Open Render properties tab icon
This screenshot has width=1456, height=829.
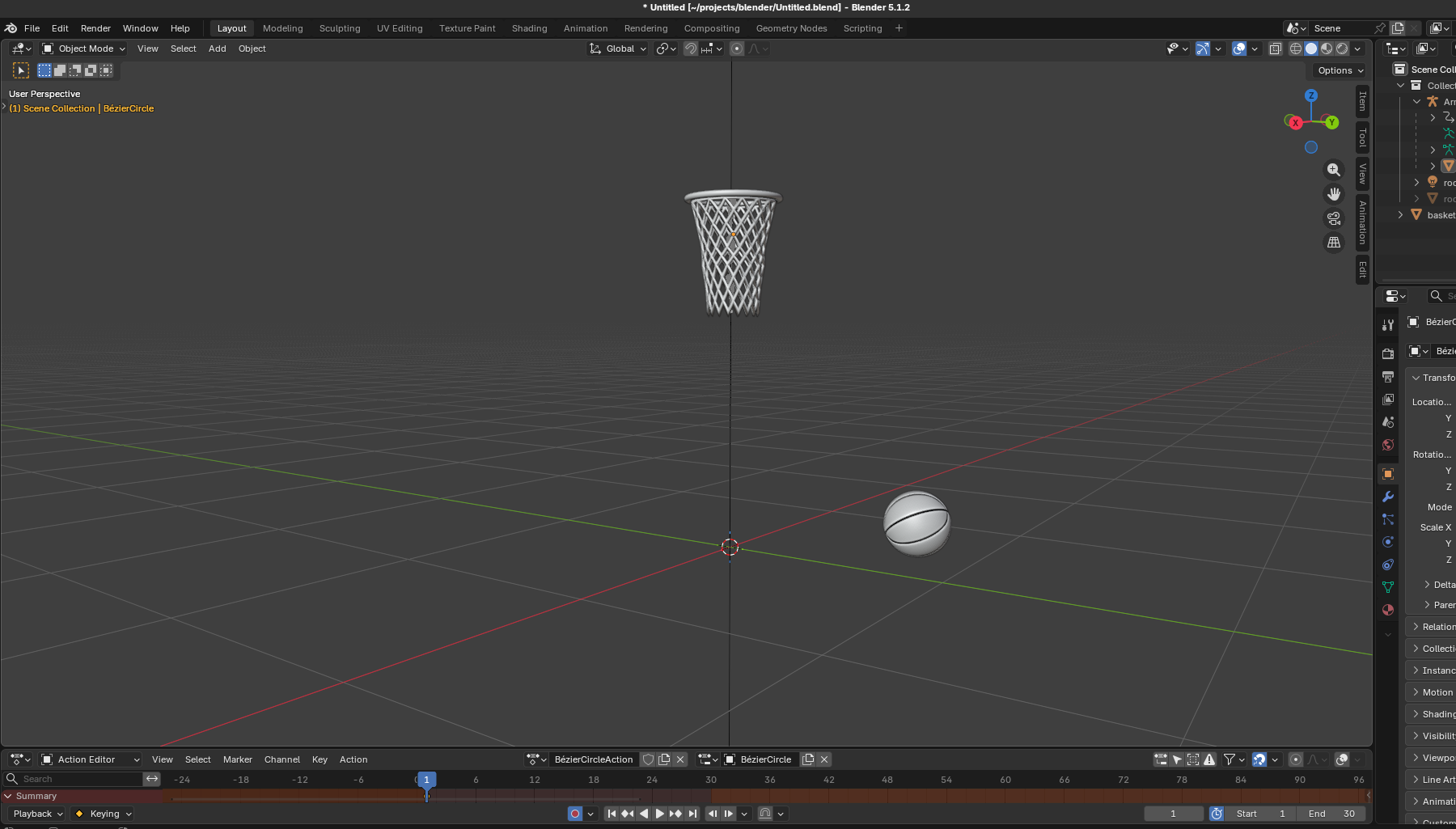click(x=1388, y=353)
